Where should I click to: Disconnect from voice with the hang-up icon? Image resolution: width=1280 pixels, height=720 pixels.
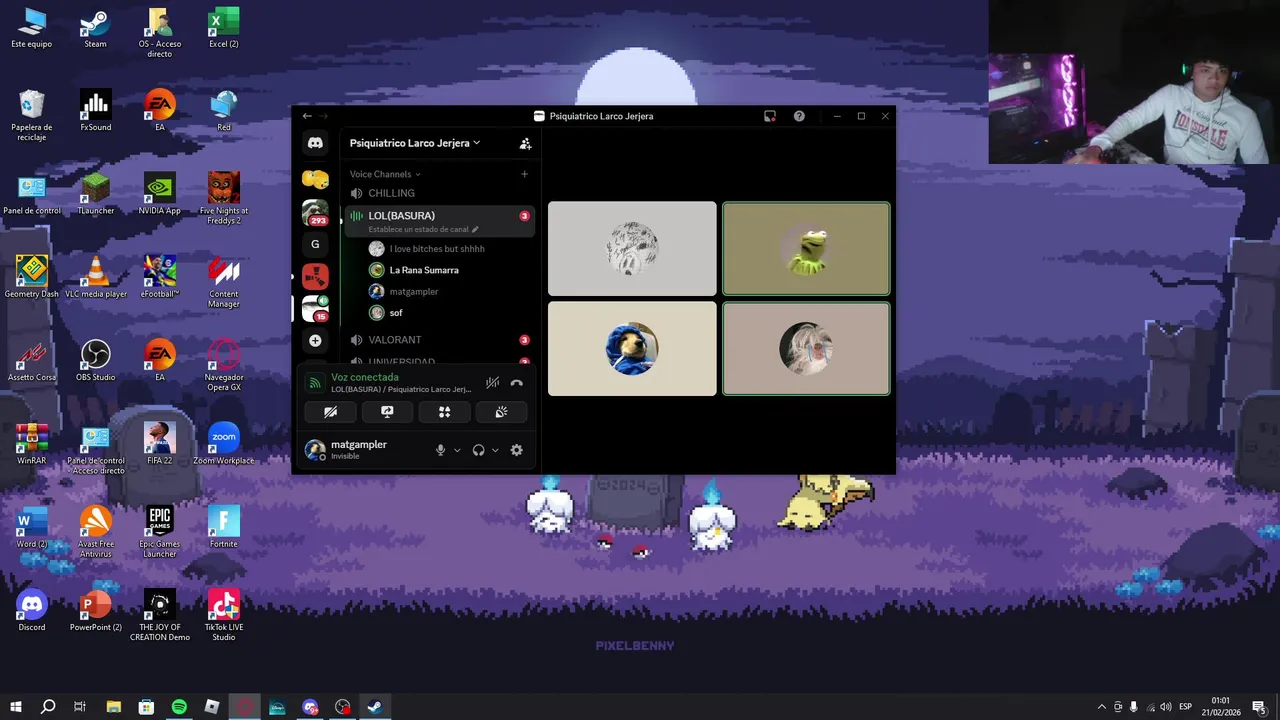(x=516, y=382)
